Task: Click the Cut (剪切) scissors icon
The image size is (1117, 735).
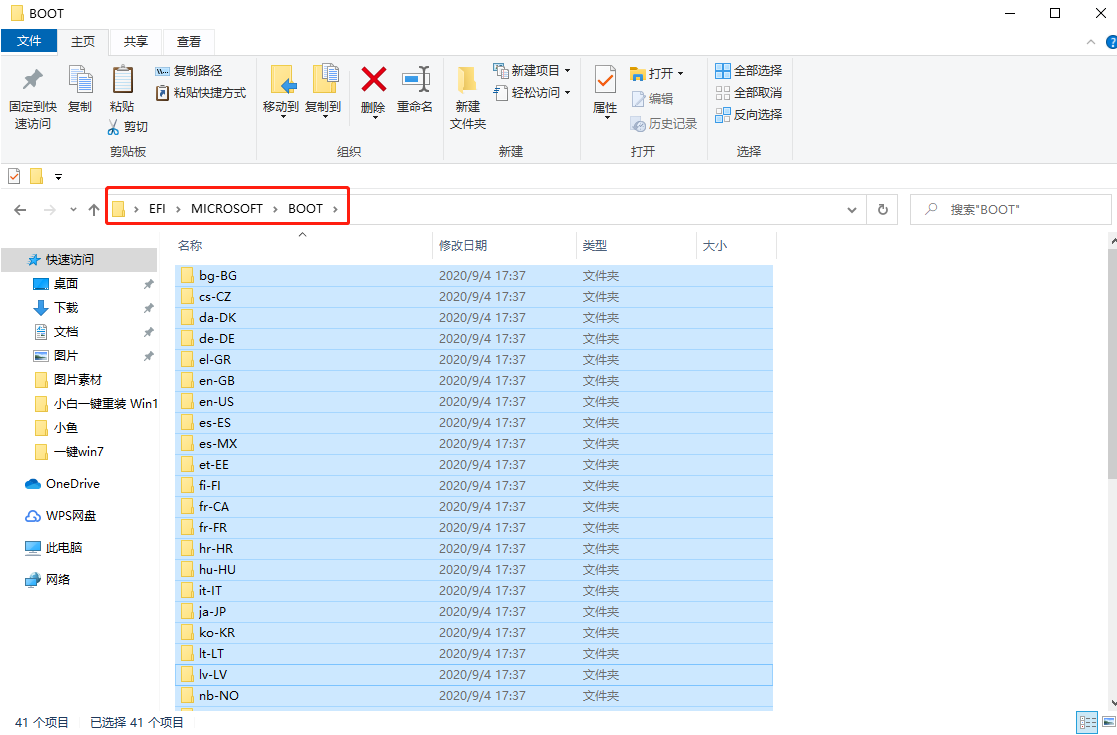Action: point(115,127)
